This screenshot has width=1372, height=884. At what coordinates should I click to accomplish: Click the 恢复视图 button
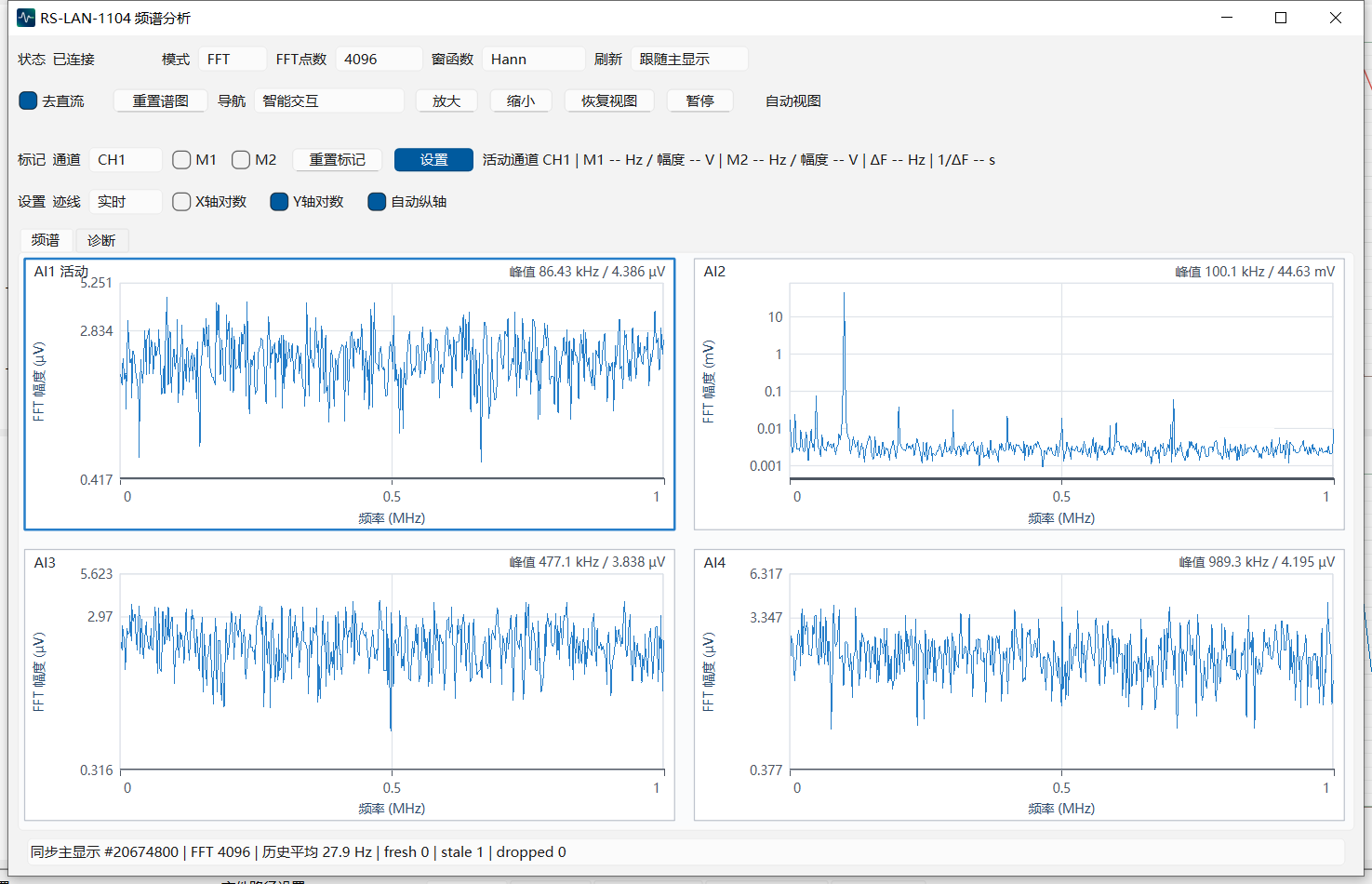tap(609, 101)
